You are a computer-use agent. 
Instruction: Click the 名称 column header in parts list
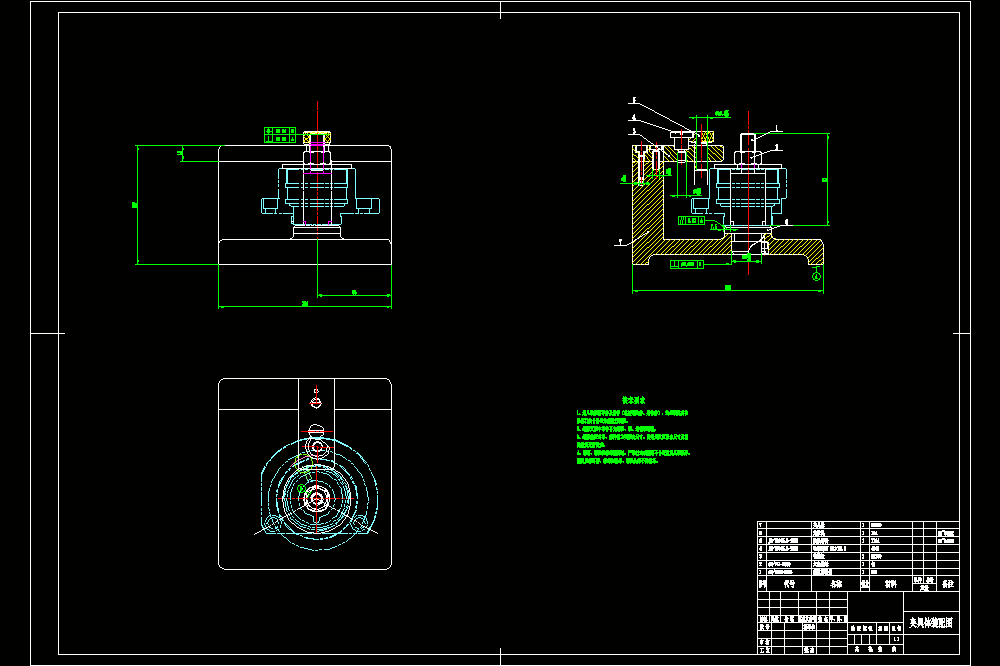(x=835, y=584)
